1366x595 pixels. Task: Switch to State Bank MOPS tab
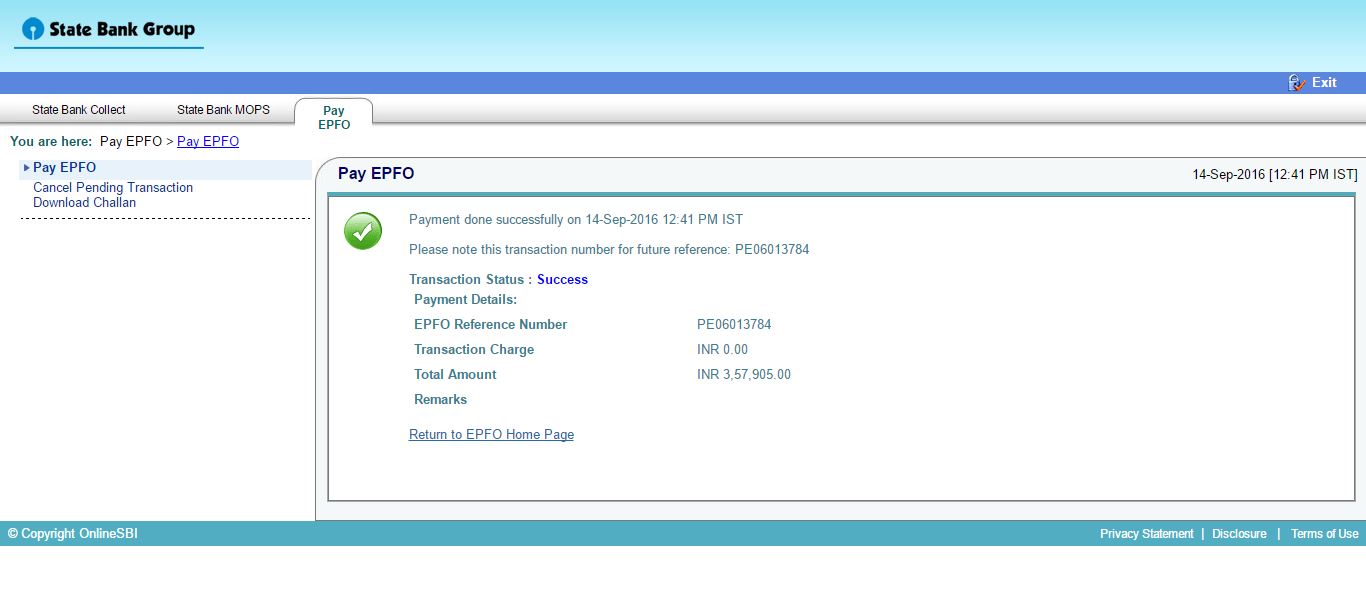tap(224, 110)
